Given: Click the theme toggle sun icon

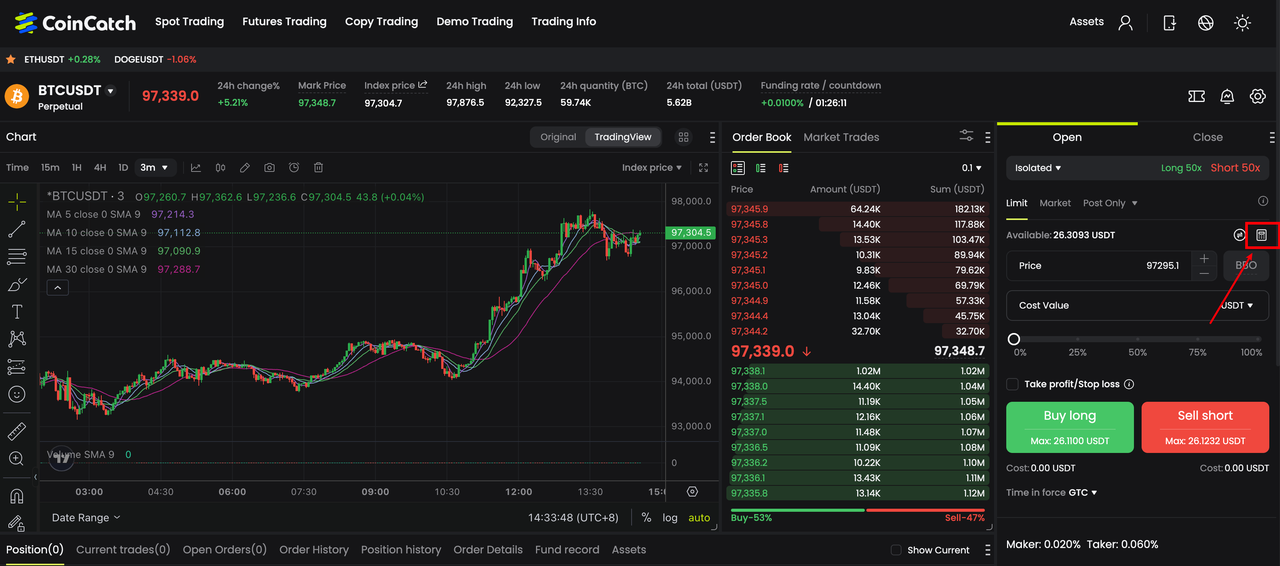Looking at the screenshot, I should (1242, 22).
